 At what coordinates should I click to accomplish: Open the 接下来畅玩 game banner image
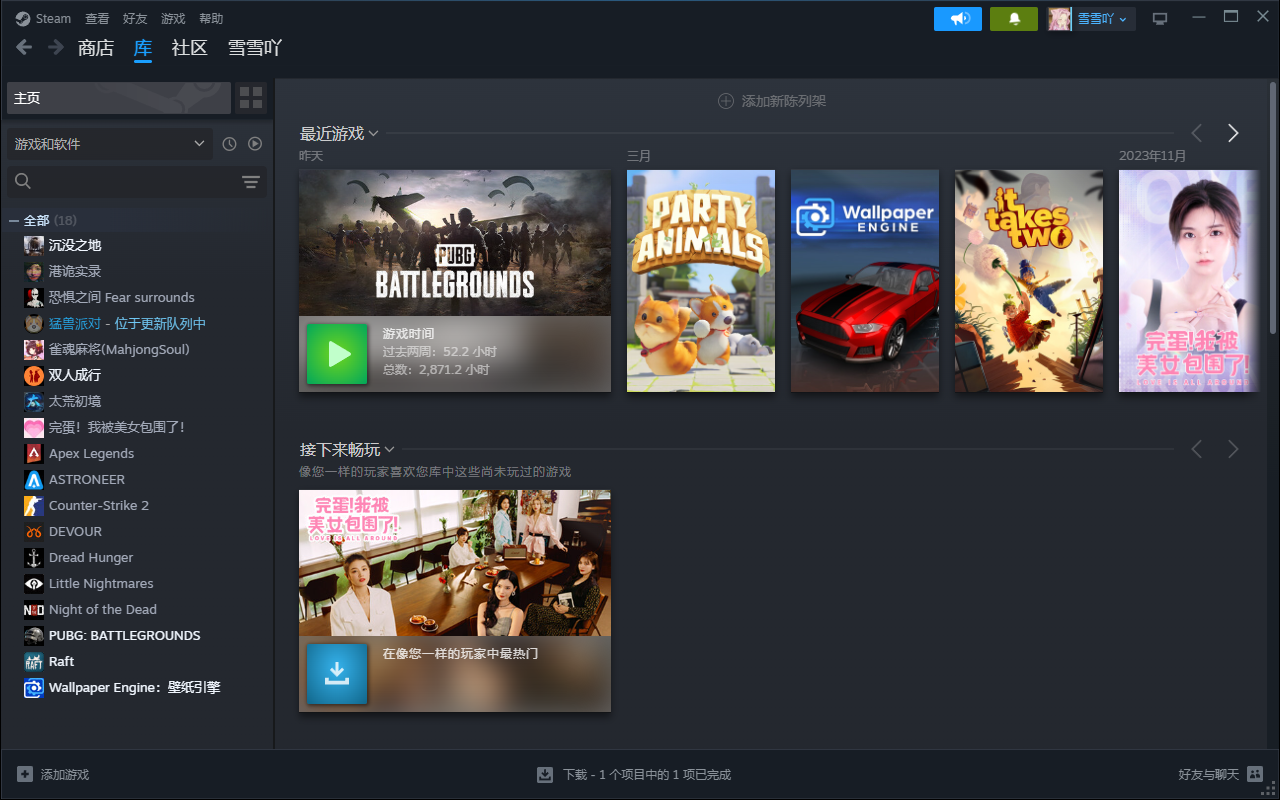(455, 563)
